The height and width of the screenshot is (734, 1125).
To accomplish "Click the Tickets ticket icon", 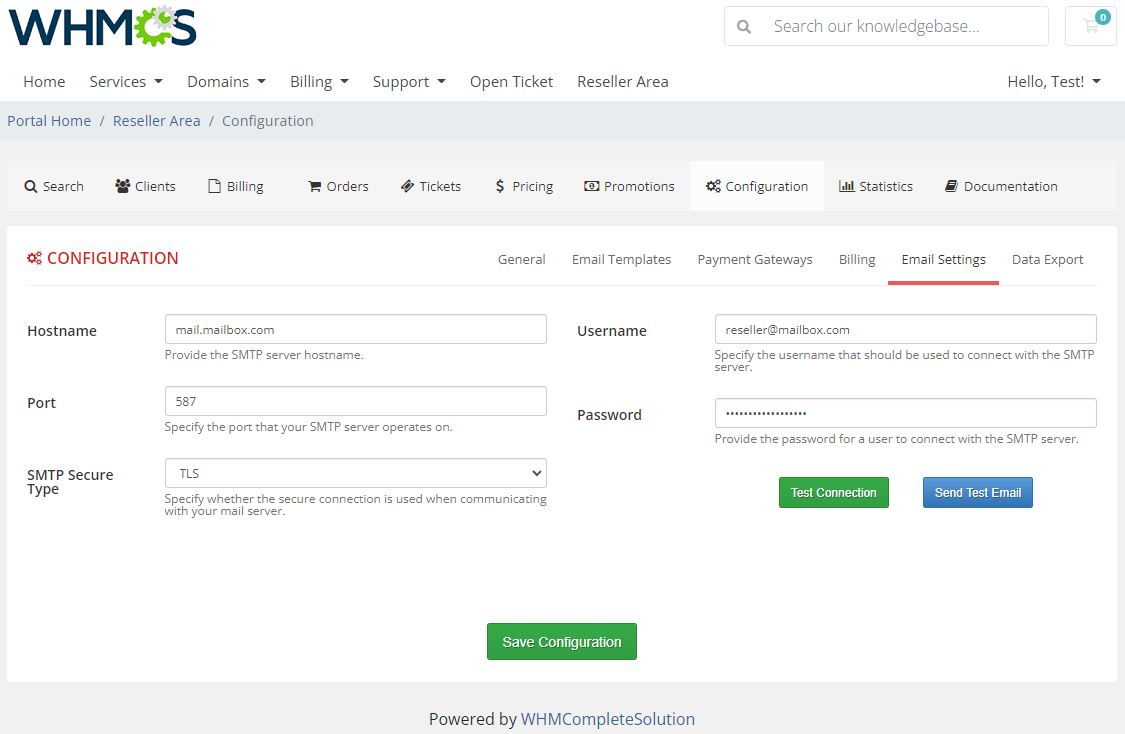I will pos(406,186).
